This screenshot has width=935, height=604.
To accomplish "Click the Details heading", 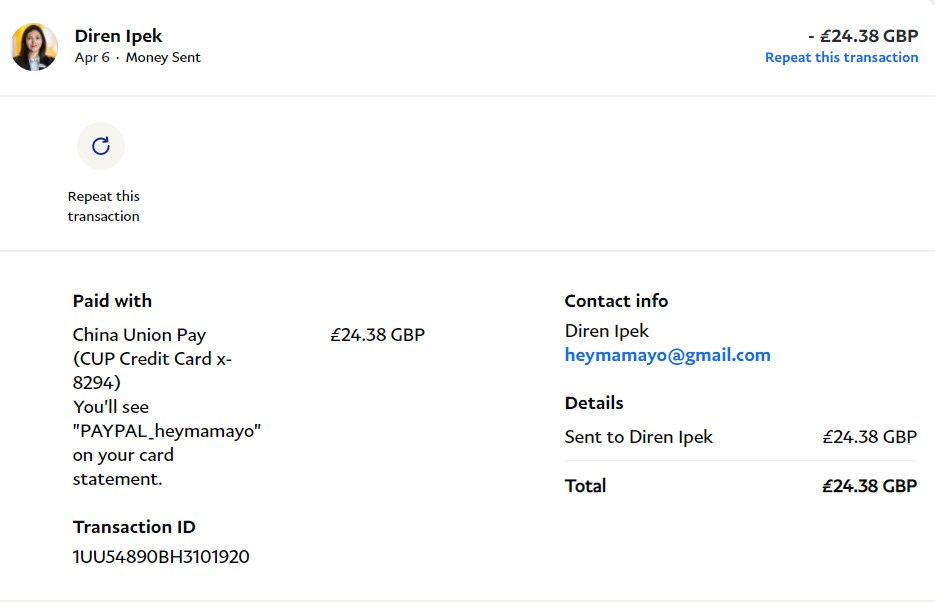I will [593, 403].
